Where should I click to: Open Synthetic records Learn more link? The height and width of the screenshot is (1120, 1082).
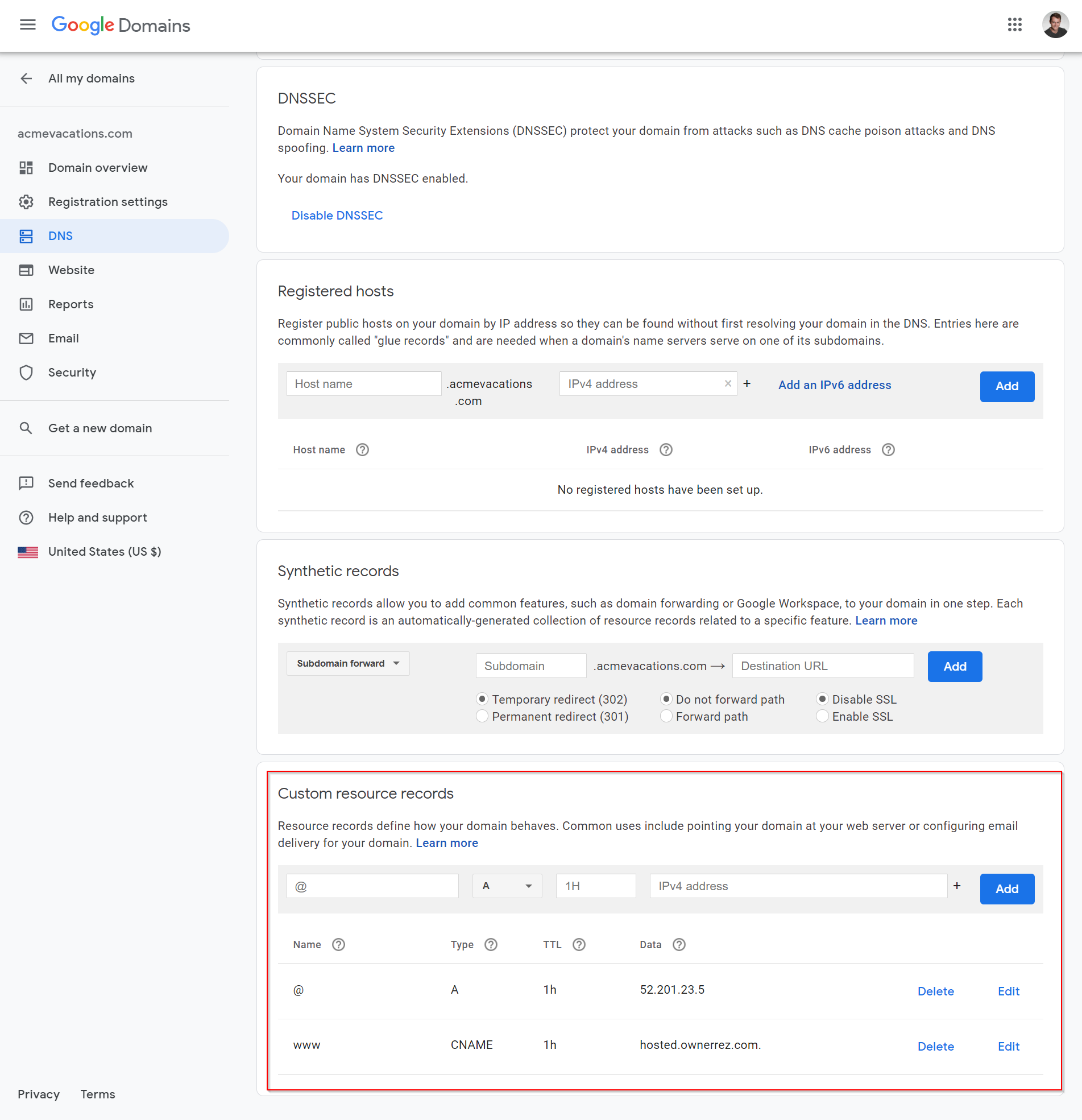tap(886, 621)
